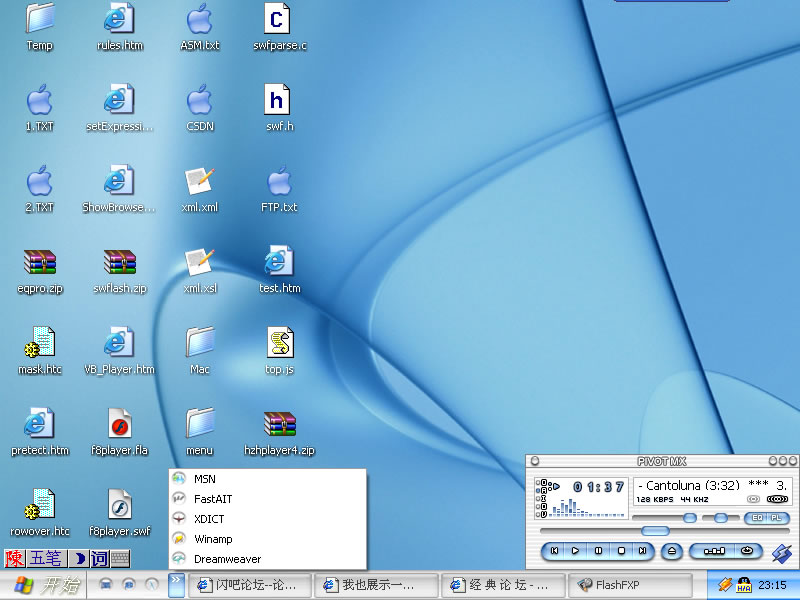800x600 pixels.
Task: Click the QQ penguin tray icon
Action: click(744, 584)
